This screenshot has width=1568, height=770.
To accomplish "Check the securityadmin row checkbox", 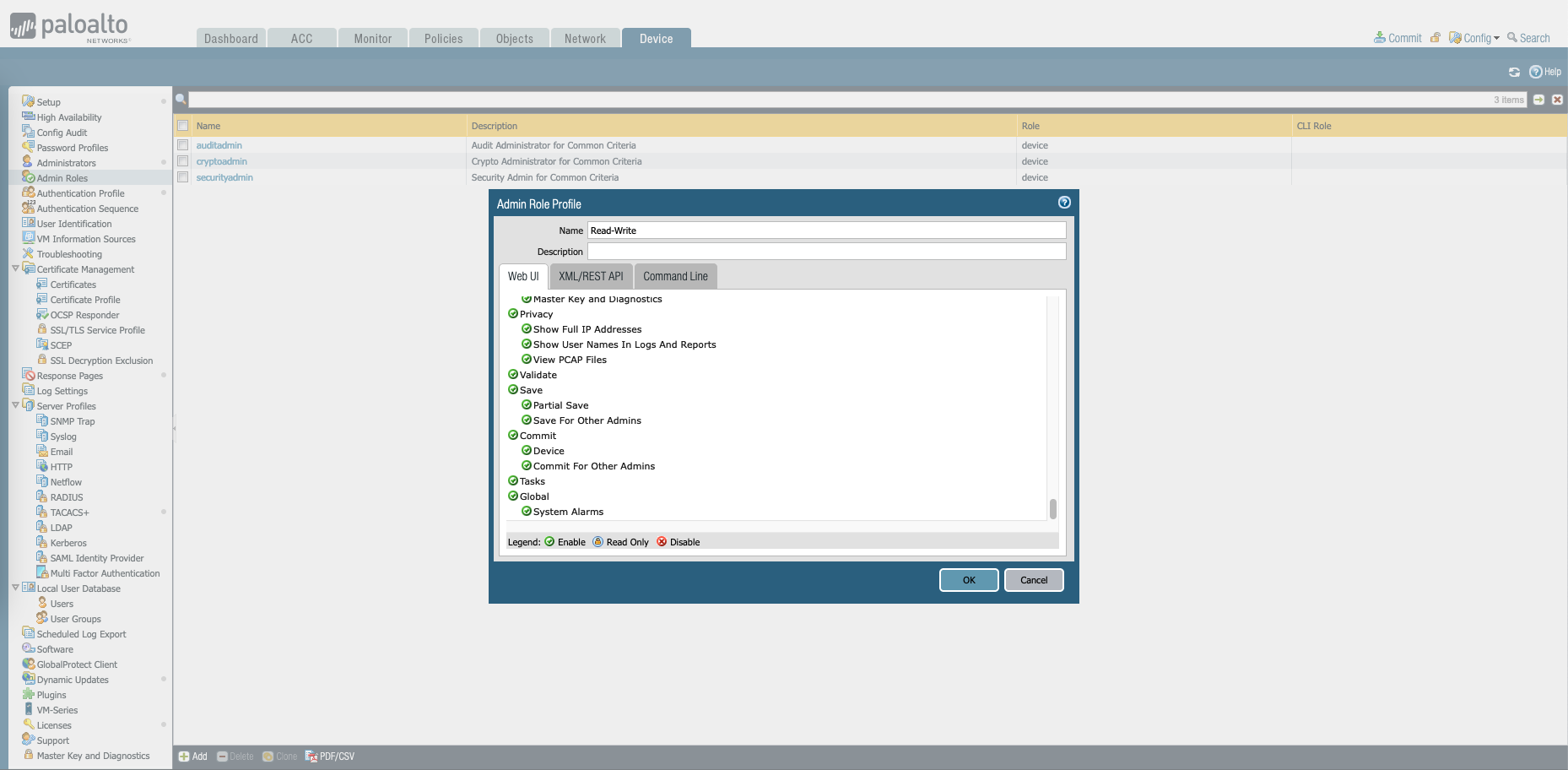I will tap(182, 177).
